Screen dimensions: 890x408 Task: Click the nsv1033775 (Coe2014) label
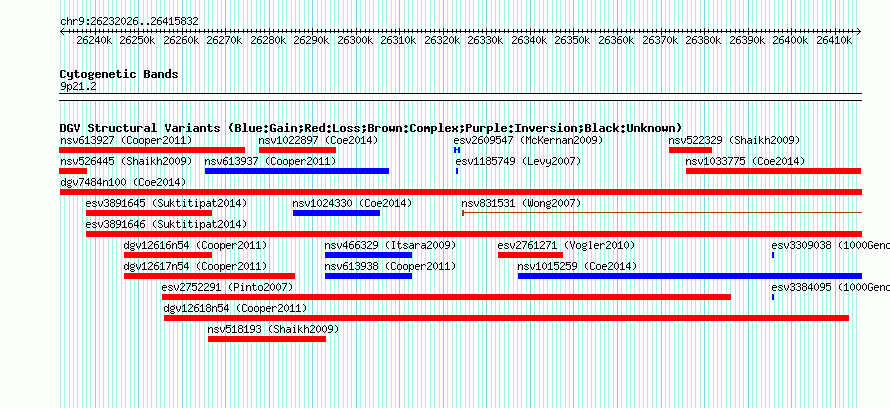click(x=745, y=161)
